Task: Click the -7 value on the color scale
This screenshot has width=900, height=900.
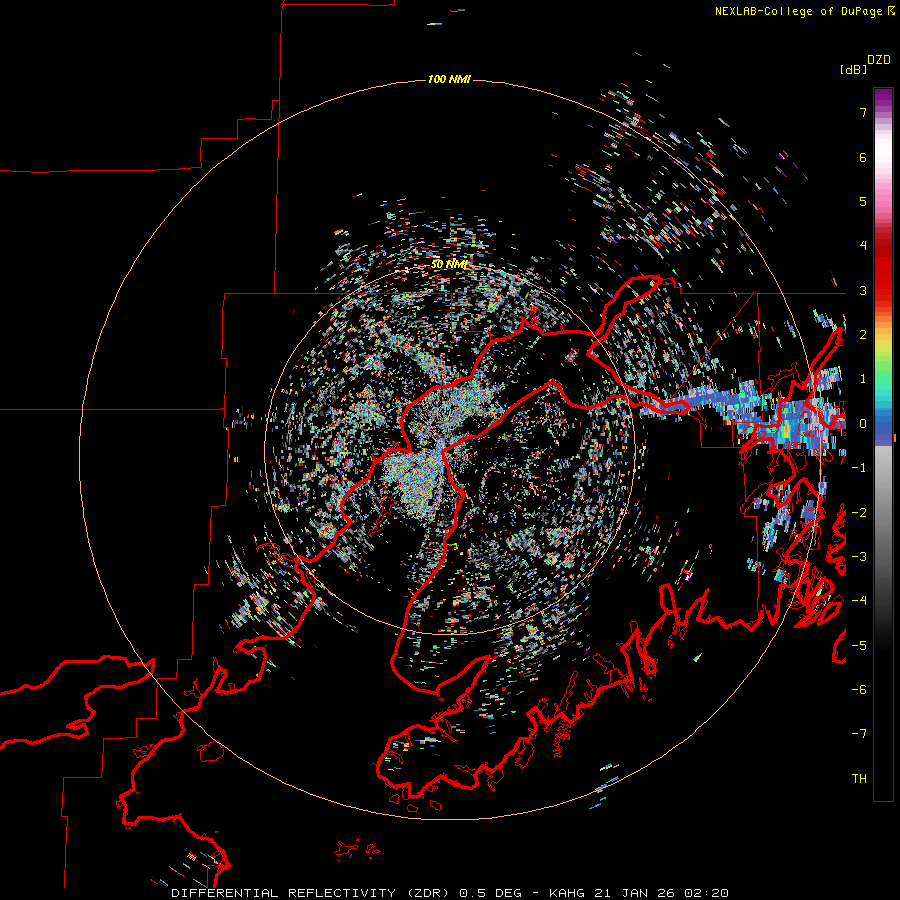Action: pos(859,734)
